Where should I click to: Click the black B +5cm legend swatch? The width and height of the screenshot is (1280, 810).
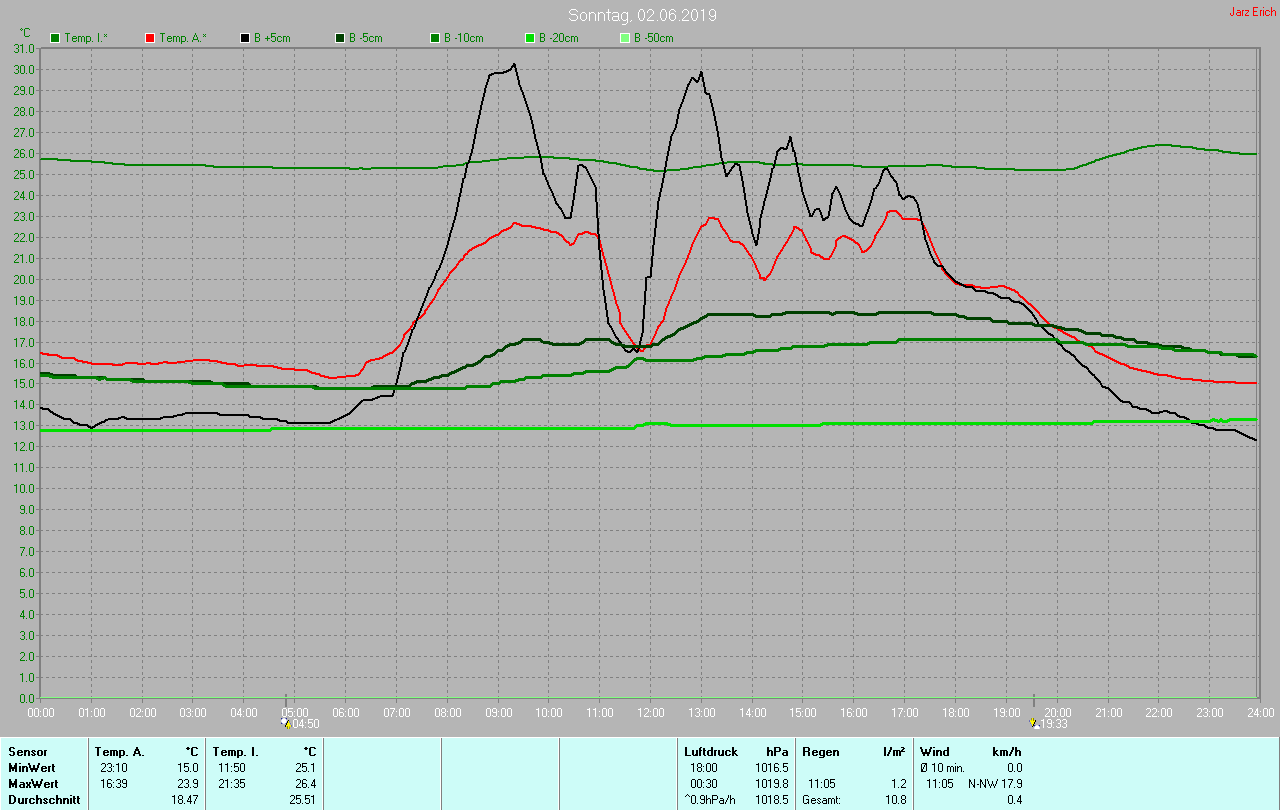pos(245,38)
